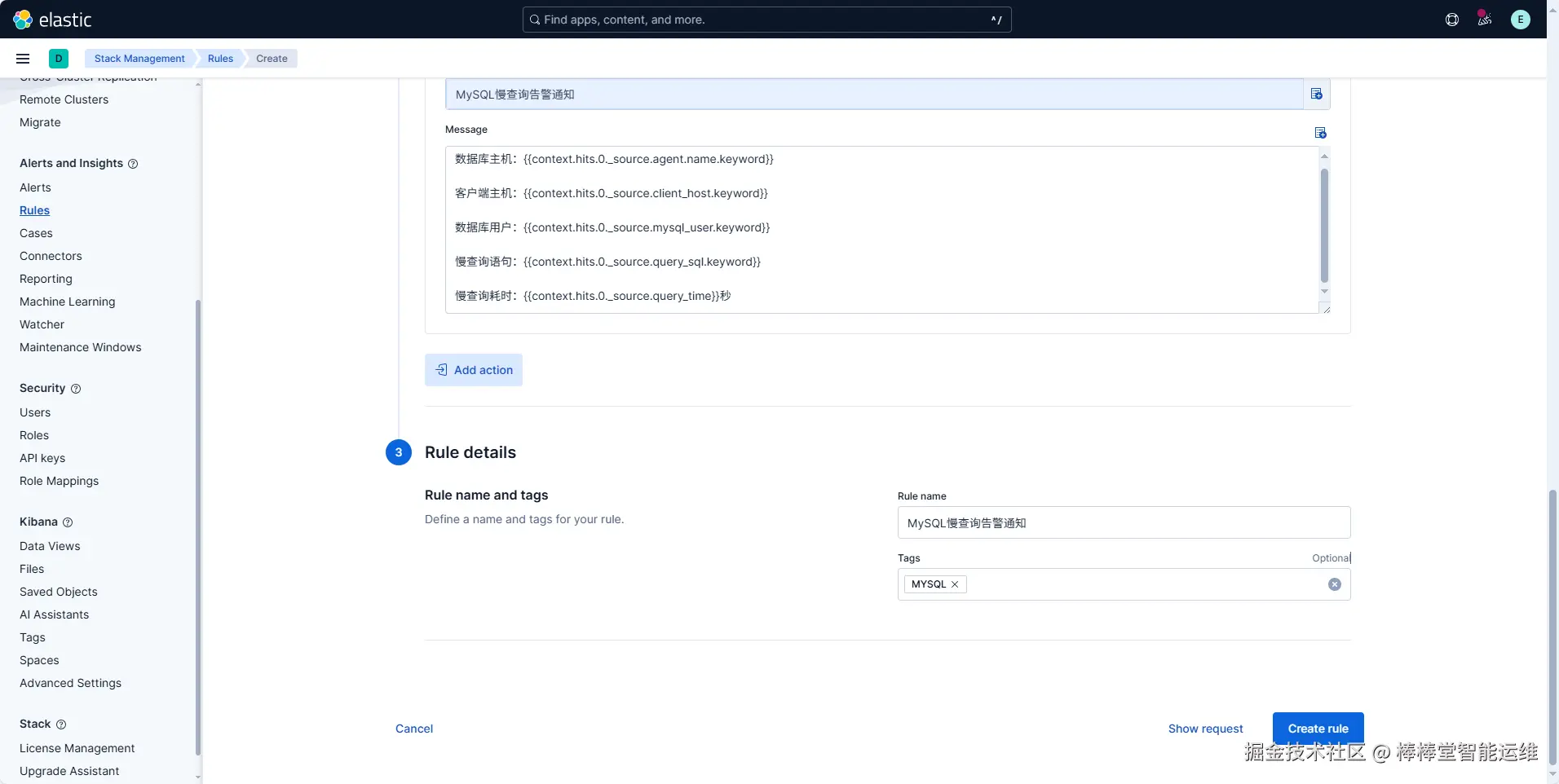The image size is (1559, 784).
Task: Click the Create rule button
Action: 1318,729
